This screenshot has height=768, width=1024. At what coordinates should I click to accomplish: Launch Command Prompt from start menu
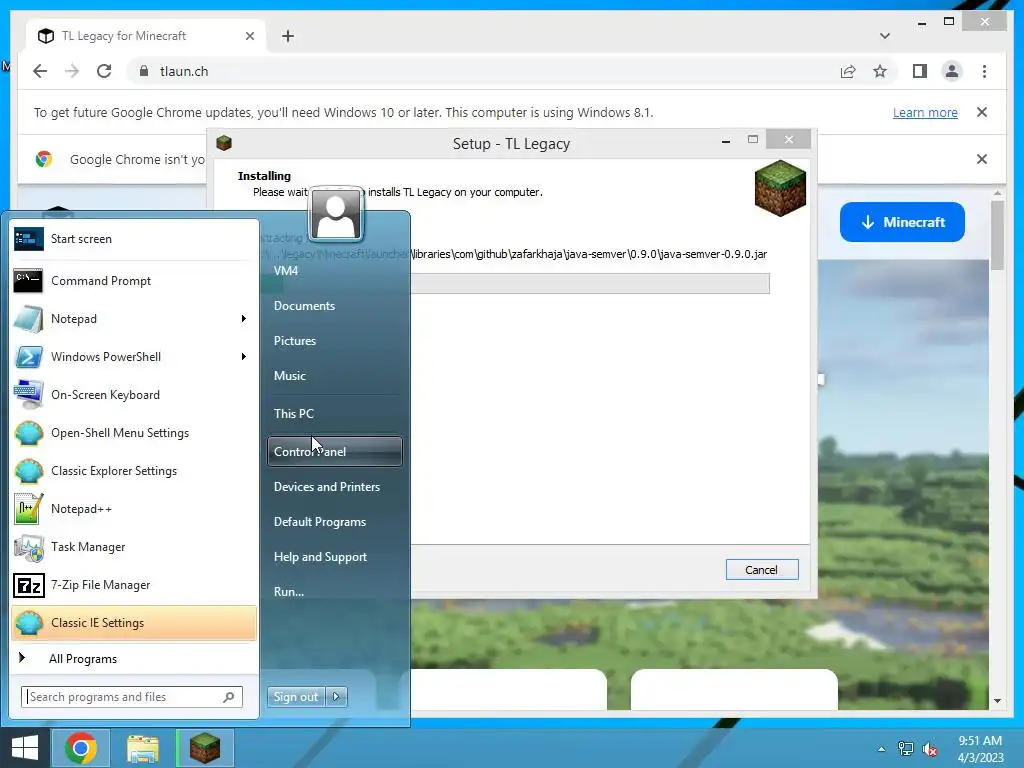coord(134,281)
